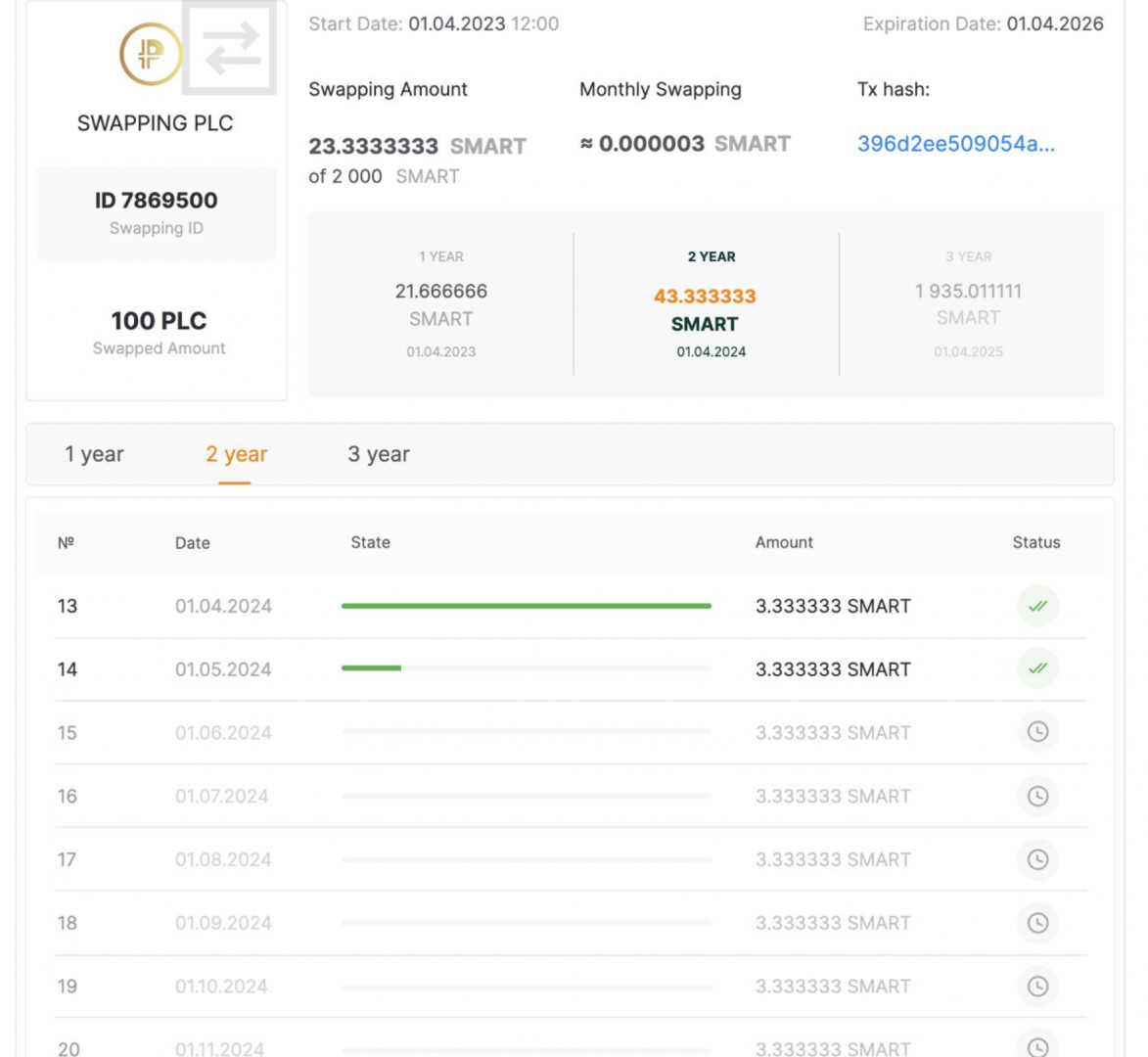1148x1057 pixels.
Task: Click the partial progress bar for 01.05.2024
Action: click(372, 668)
